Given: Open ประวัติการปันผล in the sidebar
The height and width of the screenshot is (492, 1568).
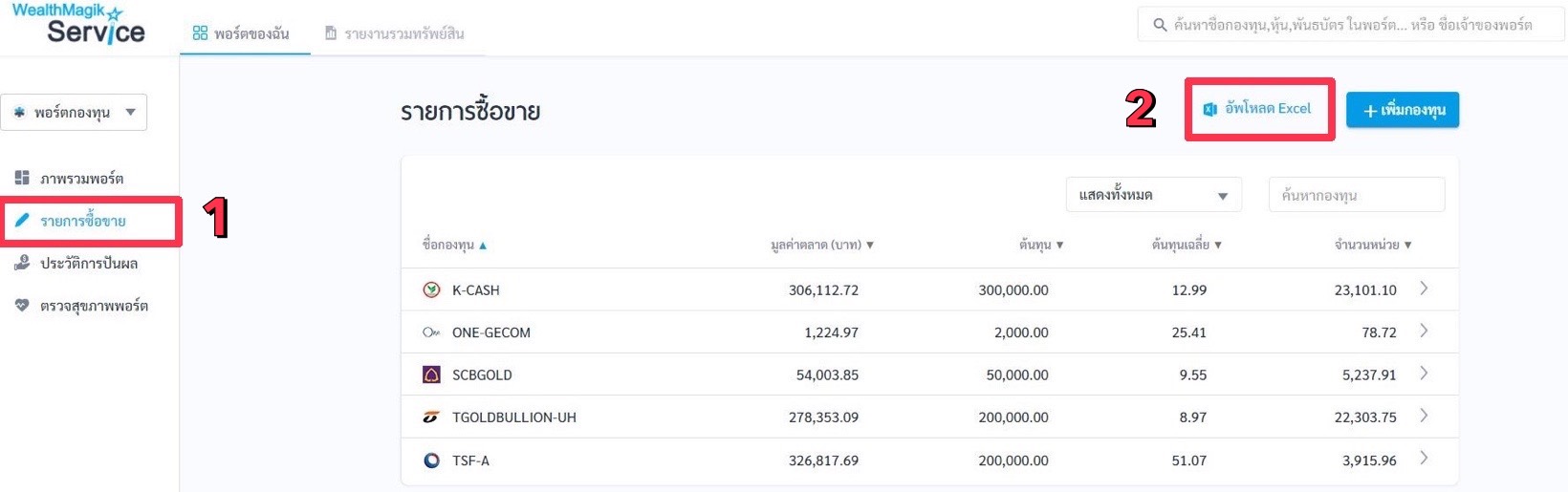Looking at the screenshot, I should click(89, 264).
